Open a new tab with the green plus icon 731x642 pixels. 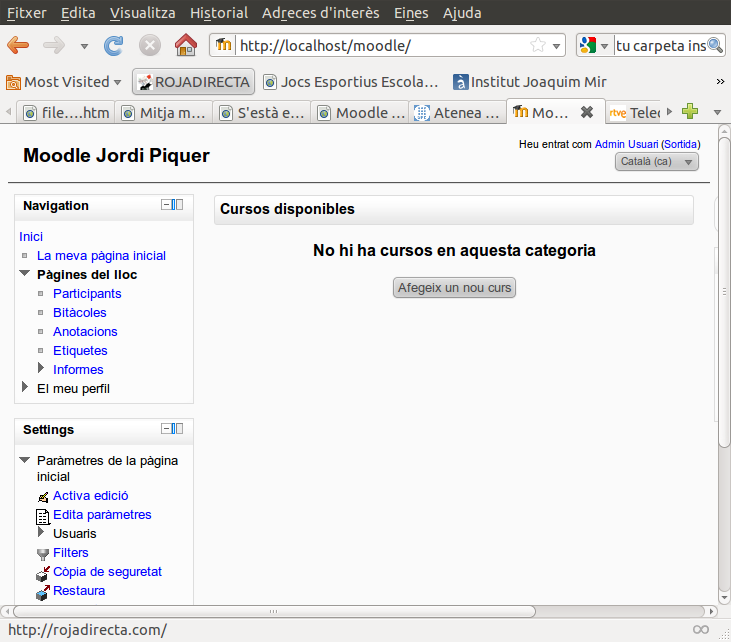[x=690, y=112]
